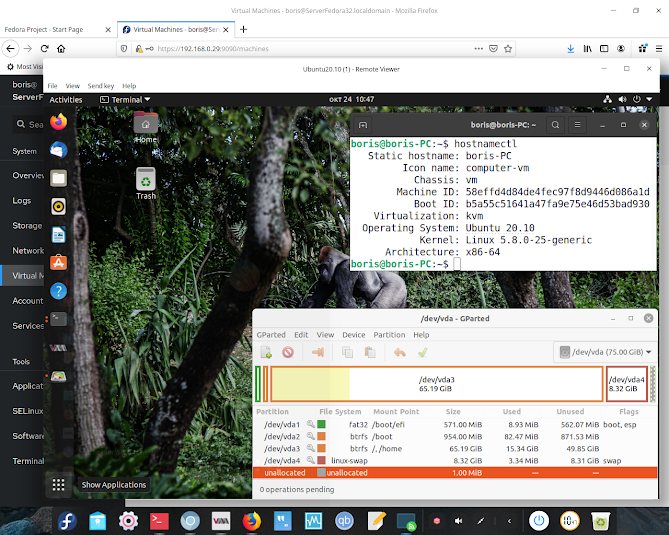Click the GParted Undo last operation icon
Image resolution: width=669 pixels, height=535 pixels.
400,352
